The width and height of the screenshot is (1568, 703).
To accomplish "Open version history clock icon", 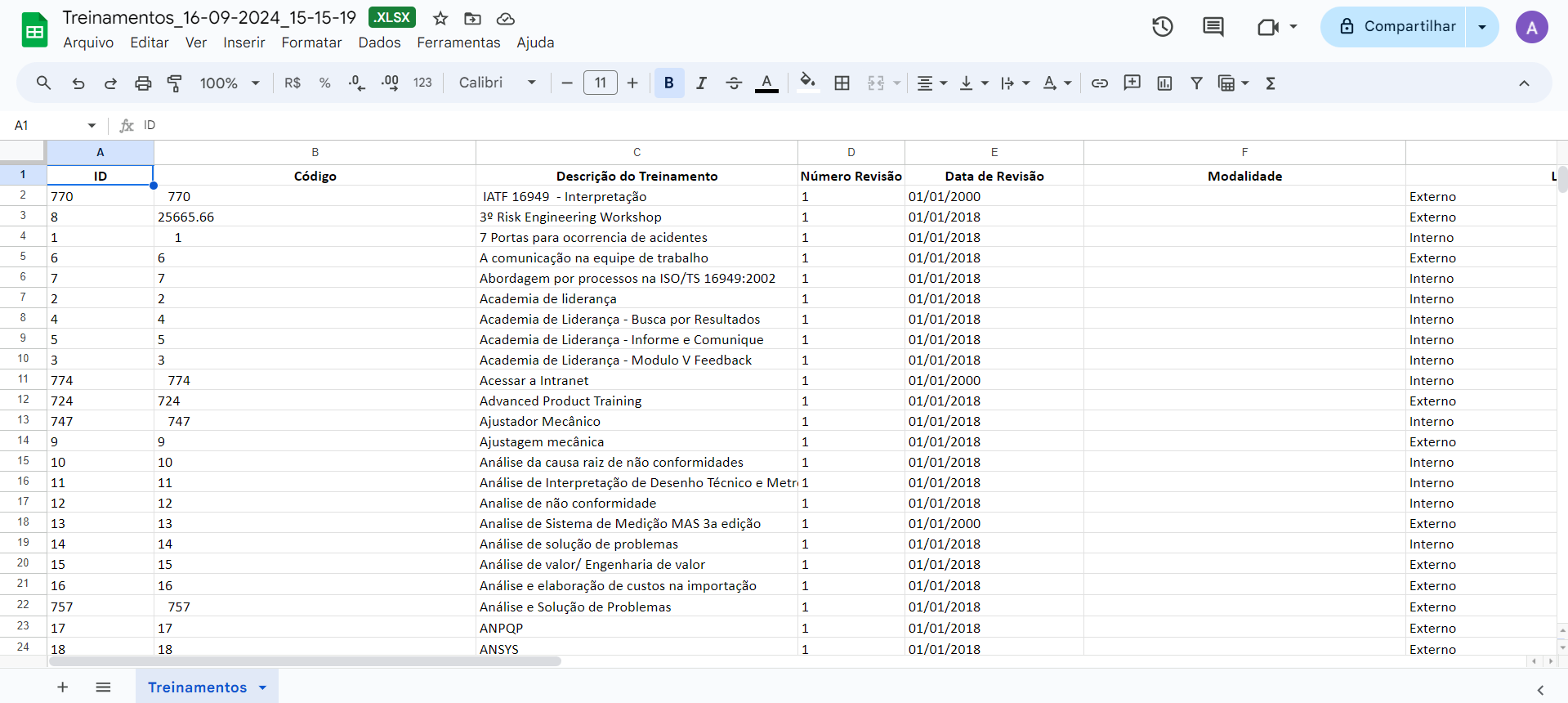I will pos(1163,27).
